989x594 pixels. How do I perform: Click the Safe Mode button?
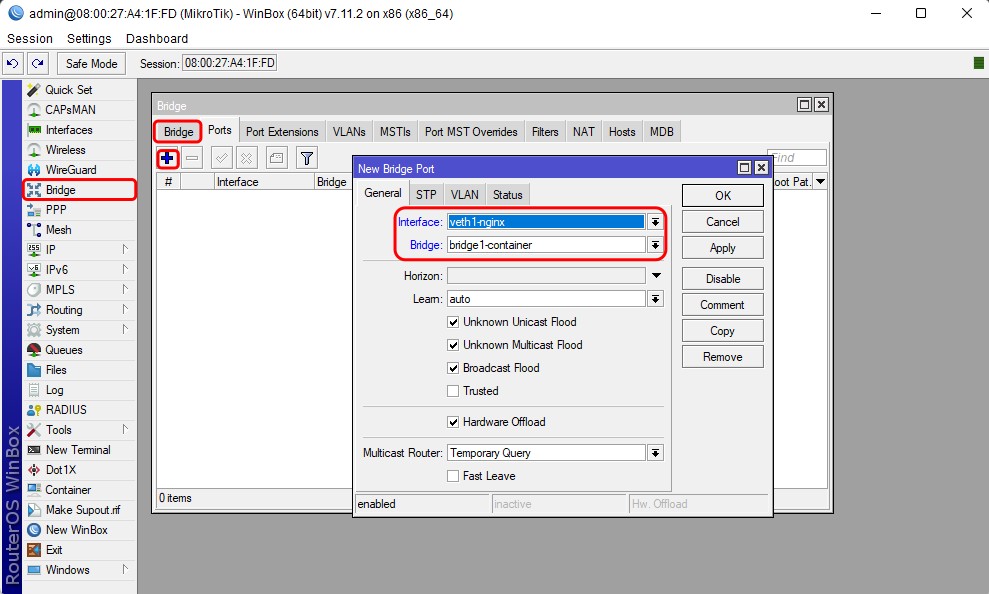(x=91, y=64)
